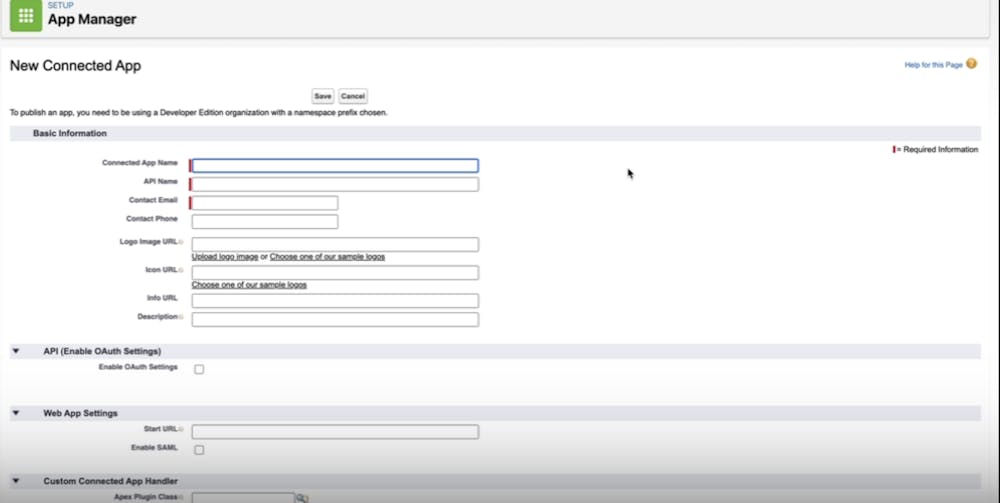Select the Contact Phone field

click(265, 222)
